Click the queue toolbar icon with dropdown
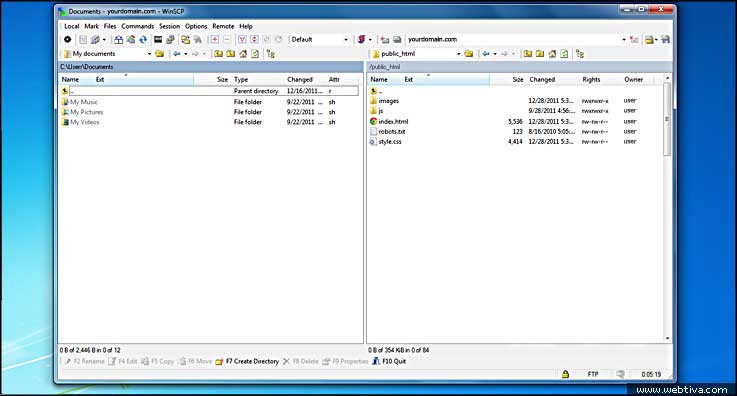Image resolution: width=737 pixels, height=396 pixels. (x=95, y=39)
